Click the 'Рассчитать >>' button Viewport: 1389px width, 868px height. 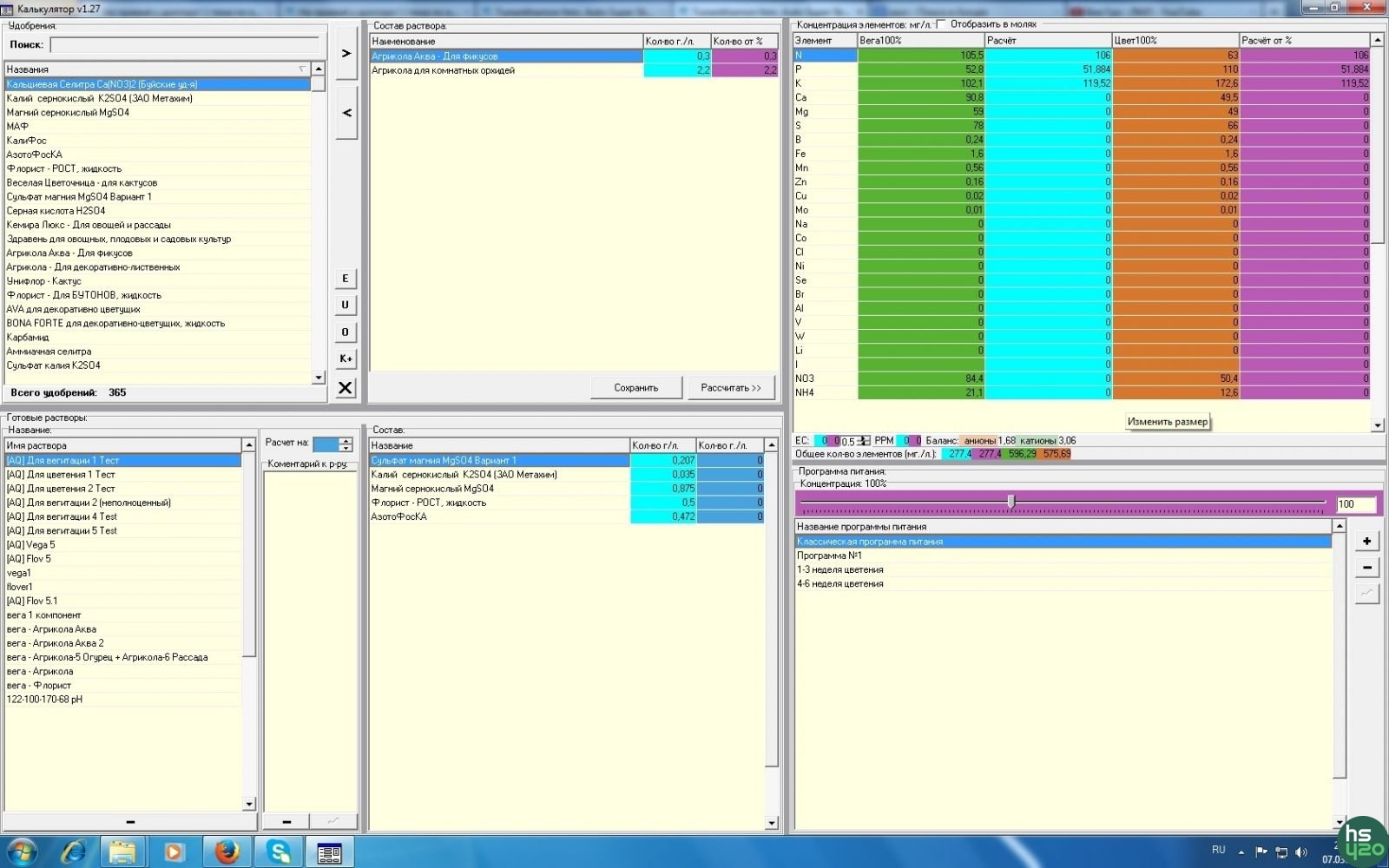coord(730,388)
